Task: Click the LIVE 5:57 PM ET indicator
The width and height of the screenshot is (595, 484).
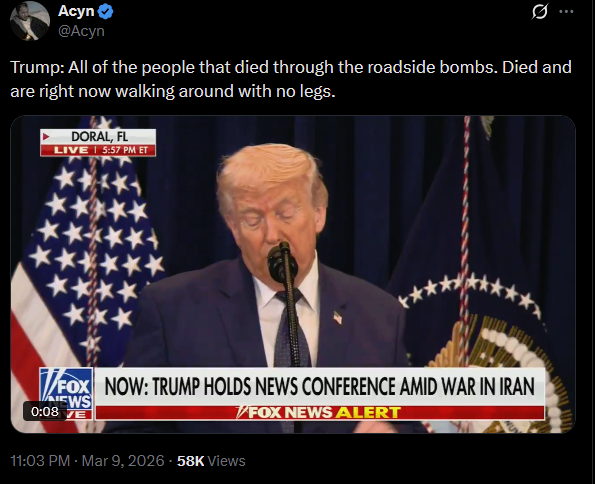Action: tap(98, 150)
